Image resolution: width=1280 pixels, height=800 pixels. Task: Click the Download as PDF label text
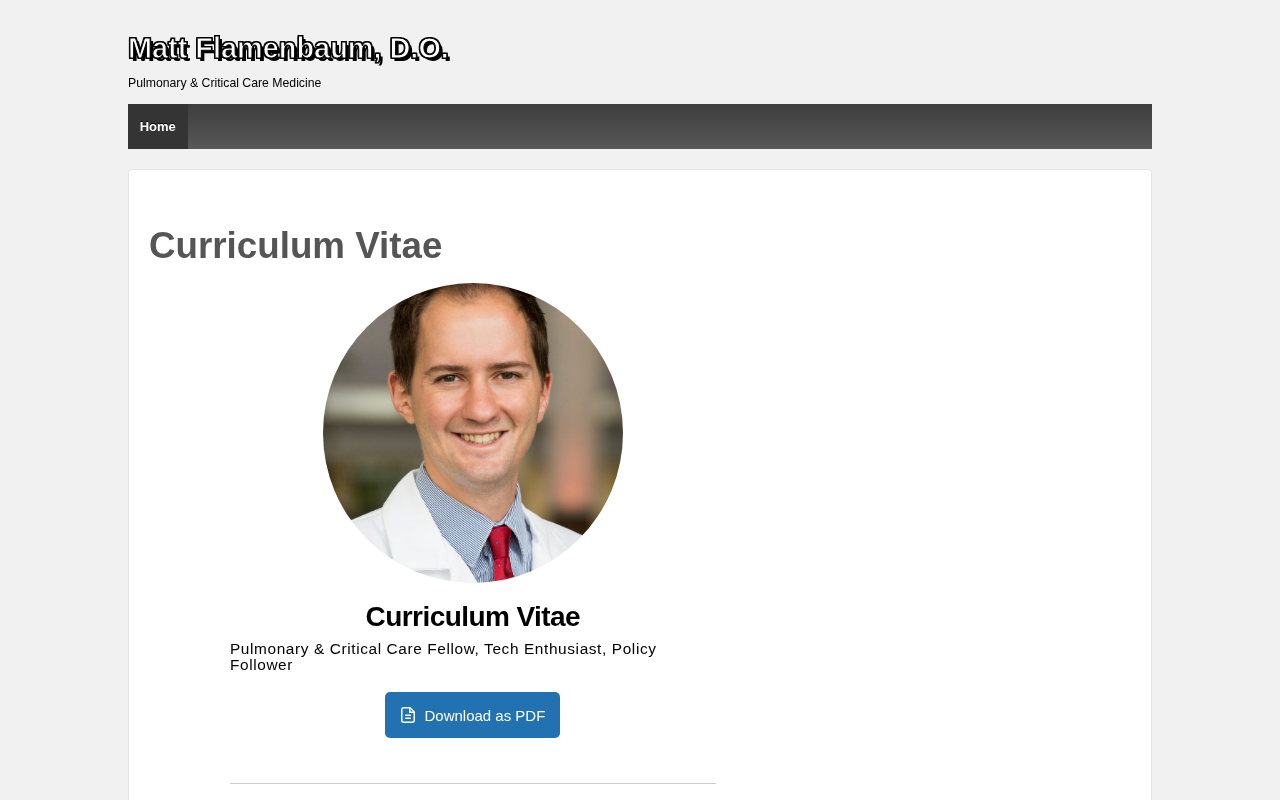(485, 716)
